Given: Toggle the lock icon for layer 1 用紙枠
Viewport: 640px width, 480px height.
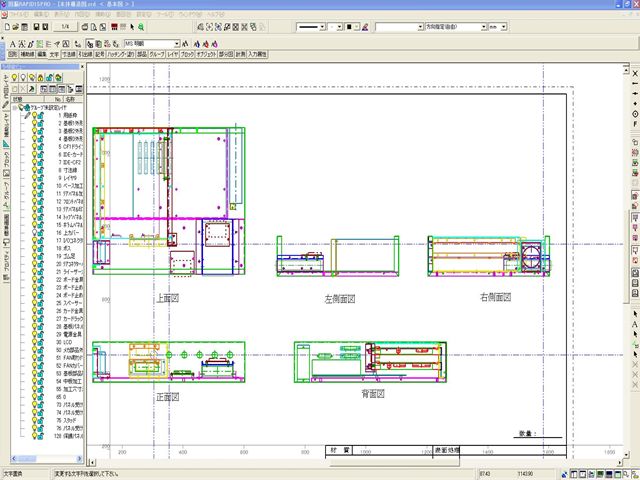Looking at the screenshot, I should [x=41, y=116].
